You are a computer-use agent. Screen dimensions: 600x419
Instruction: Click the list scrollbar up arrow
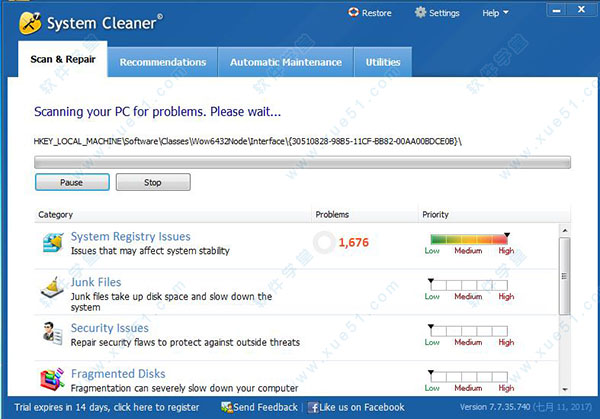point(564,230)
